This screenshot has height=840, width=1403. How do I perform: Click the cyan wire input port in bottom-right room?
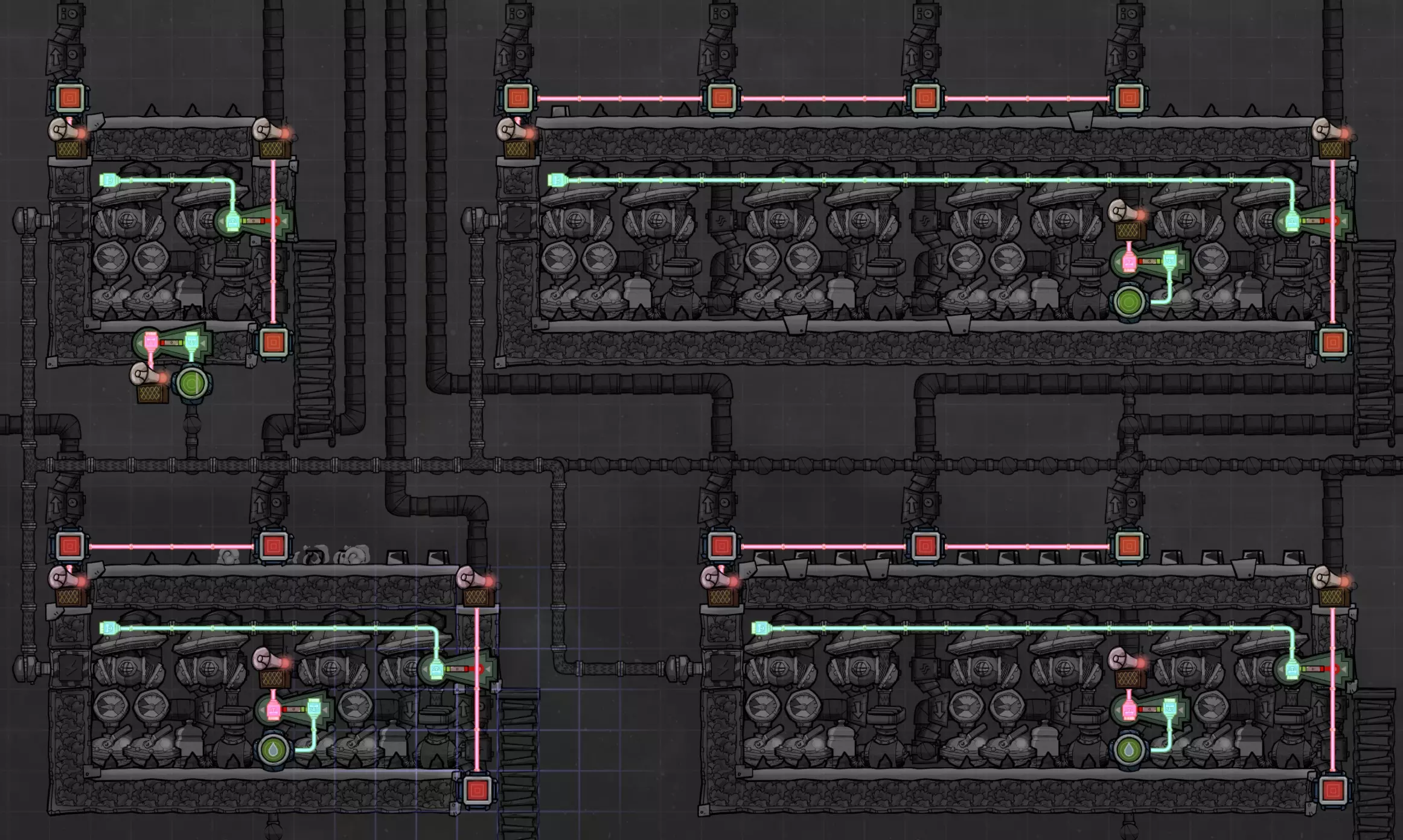pyautogui.click(x=760, y=628)
